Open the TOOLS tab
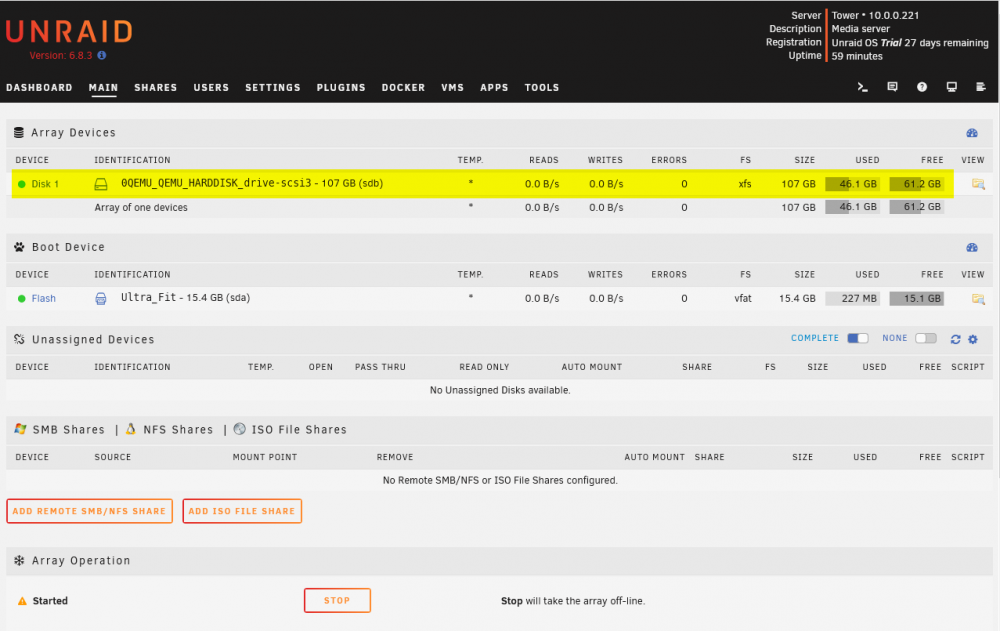This screenshot has height=631, width=1000. 542,87
